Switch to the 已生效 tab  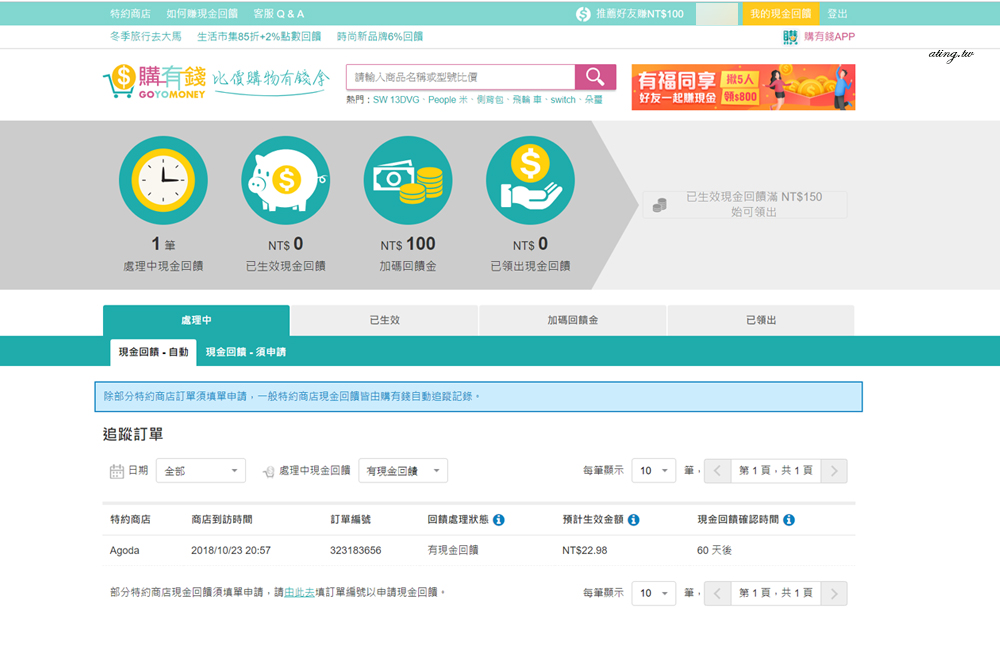point(384,320)
